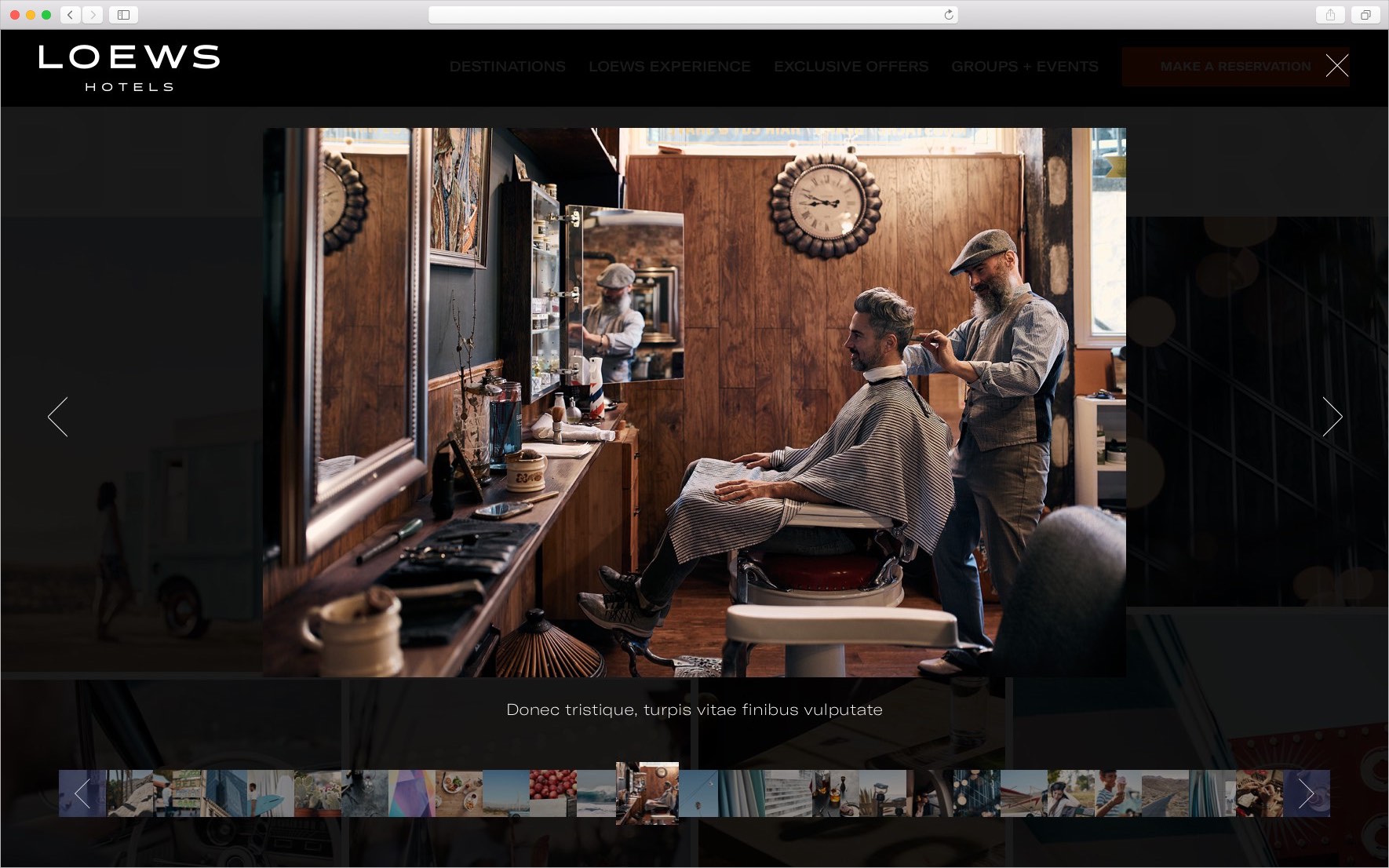Click the browser back button

click(x=71, y=15)
